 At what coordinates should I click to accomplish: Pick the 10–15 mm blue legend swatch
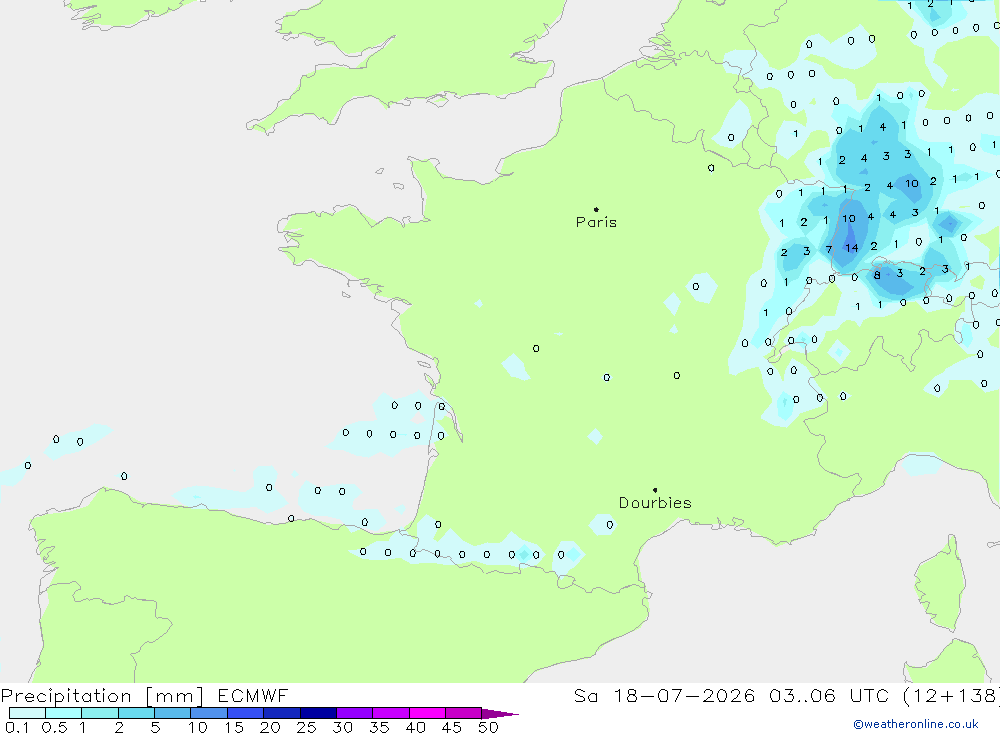(209, 713)
